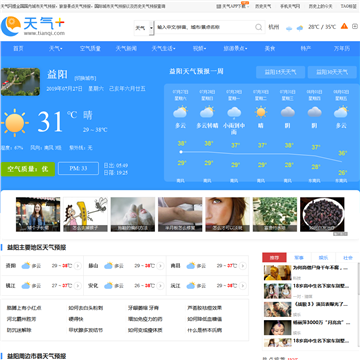Click the 07月30日 sunny forecast icon
Viewport: 360px width, 360px height.
tap(261, 112)
